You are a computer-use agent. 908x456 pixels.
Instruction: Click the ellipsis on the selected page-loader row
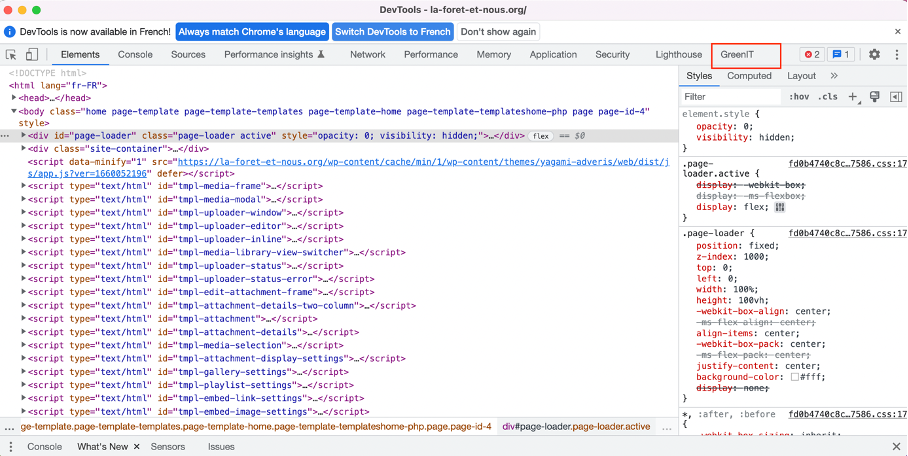5,136
